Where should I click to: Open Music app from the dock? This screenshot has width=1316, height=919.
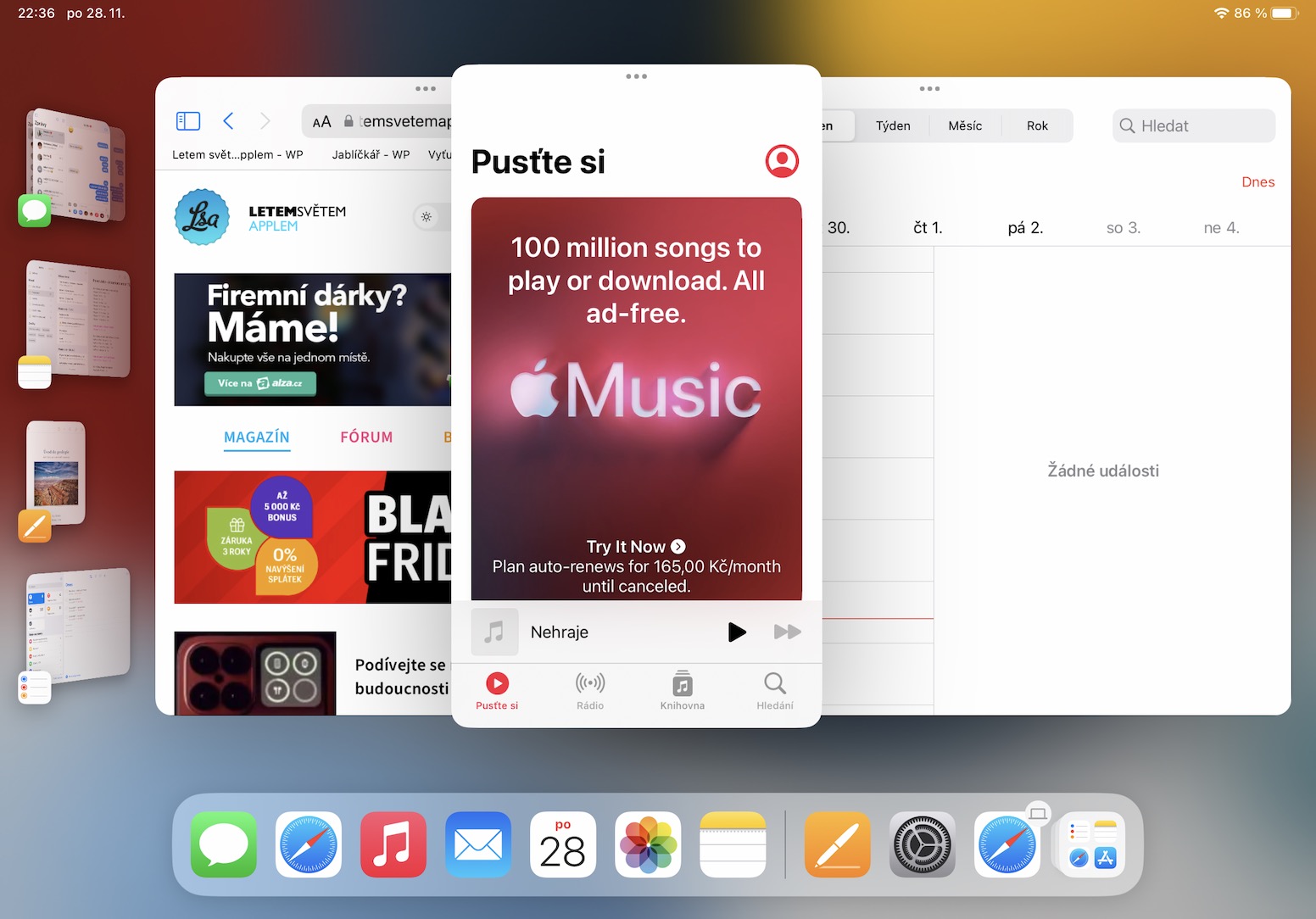[x=393, y=844]
